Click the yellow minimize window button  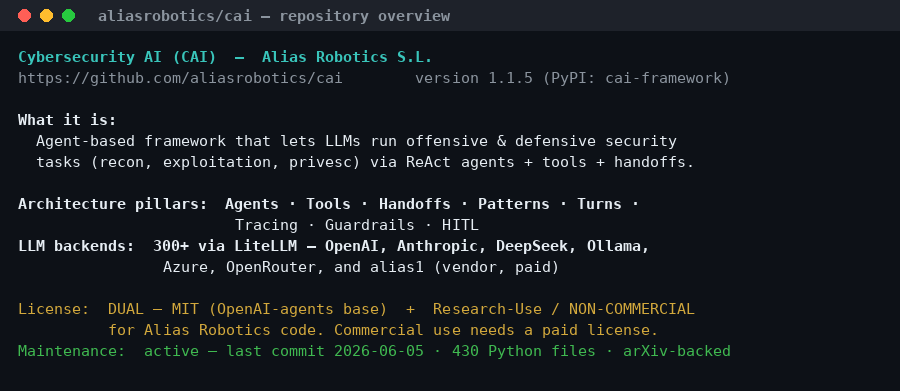click(x=46, y=16)
